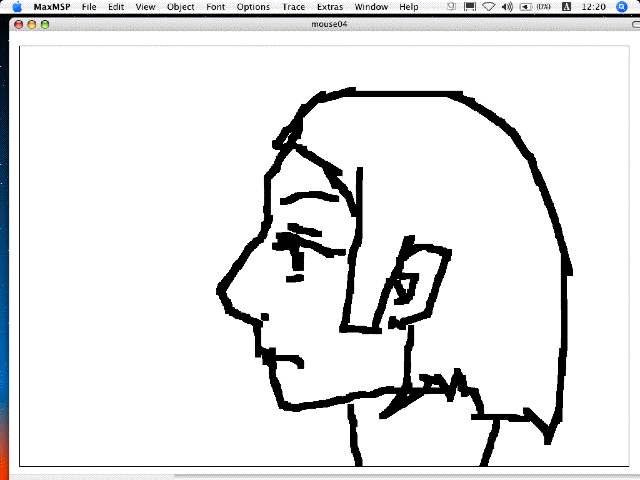Click the faint icon left of displays icon
Viewport: 640px width, 480px height.
click(451, 7)
